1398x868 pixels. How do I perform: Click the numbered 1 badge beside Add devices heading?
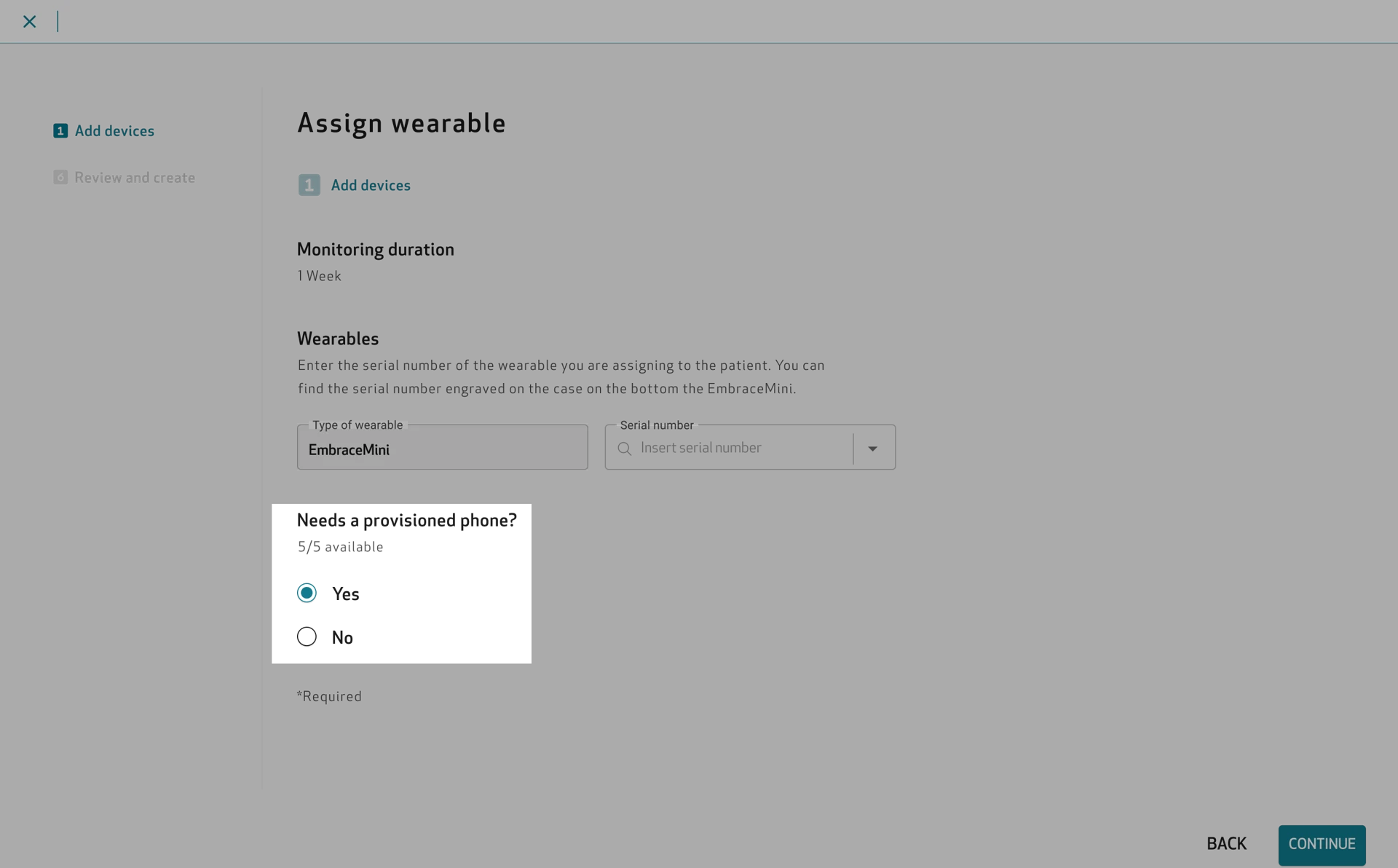(309, 185)
